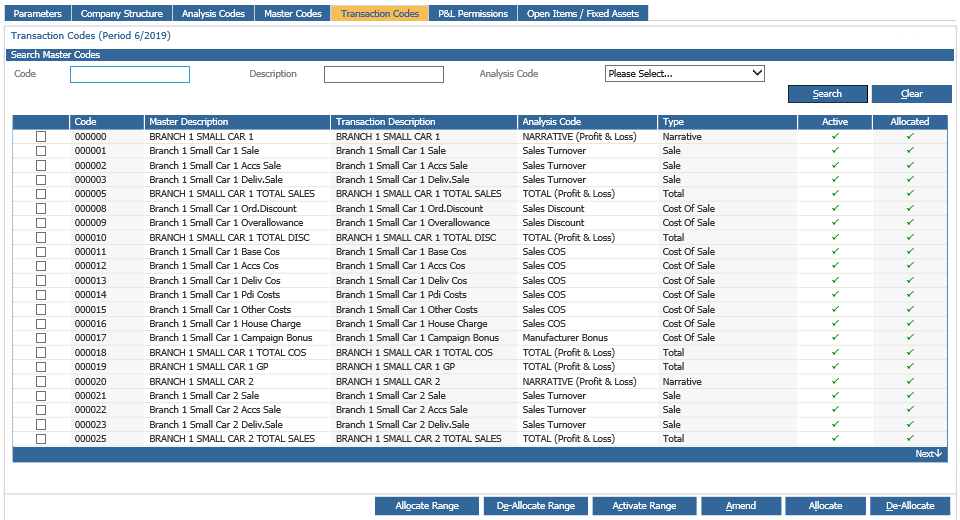Click Active checkmark for code 000025
Screen dimensions: 960x520
[835, 438]
